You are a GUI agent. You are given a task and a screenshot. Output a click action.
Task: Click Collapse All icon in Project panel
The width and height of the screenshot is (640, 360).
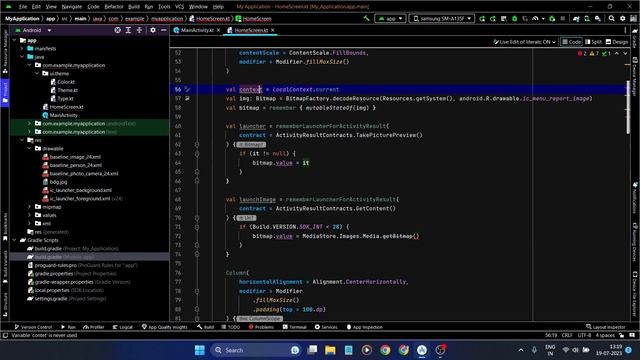139,30
